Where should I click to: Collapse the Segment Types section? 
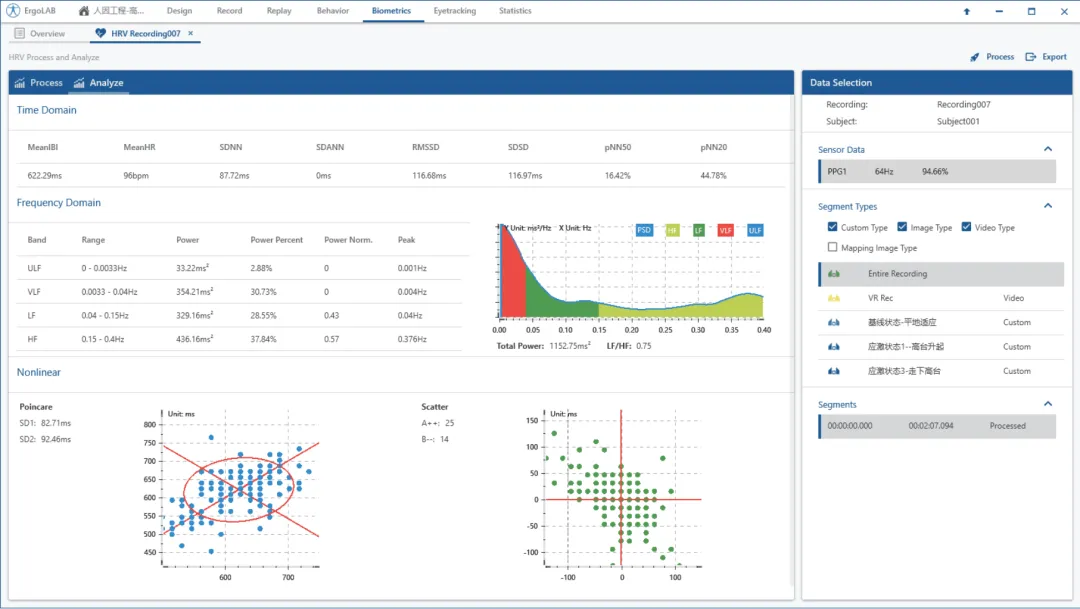[1048, 206]
